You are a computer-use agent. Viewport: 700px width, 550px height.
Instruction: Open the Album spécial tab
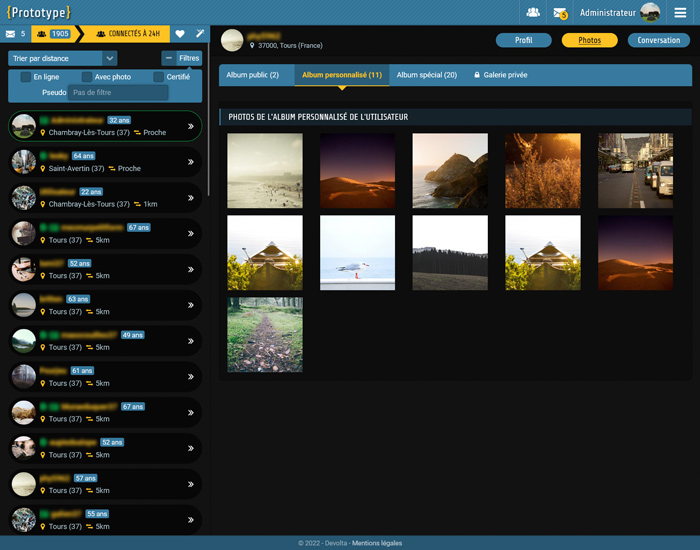tap(426, 75)
